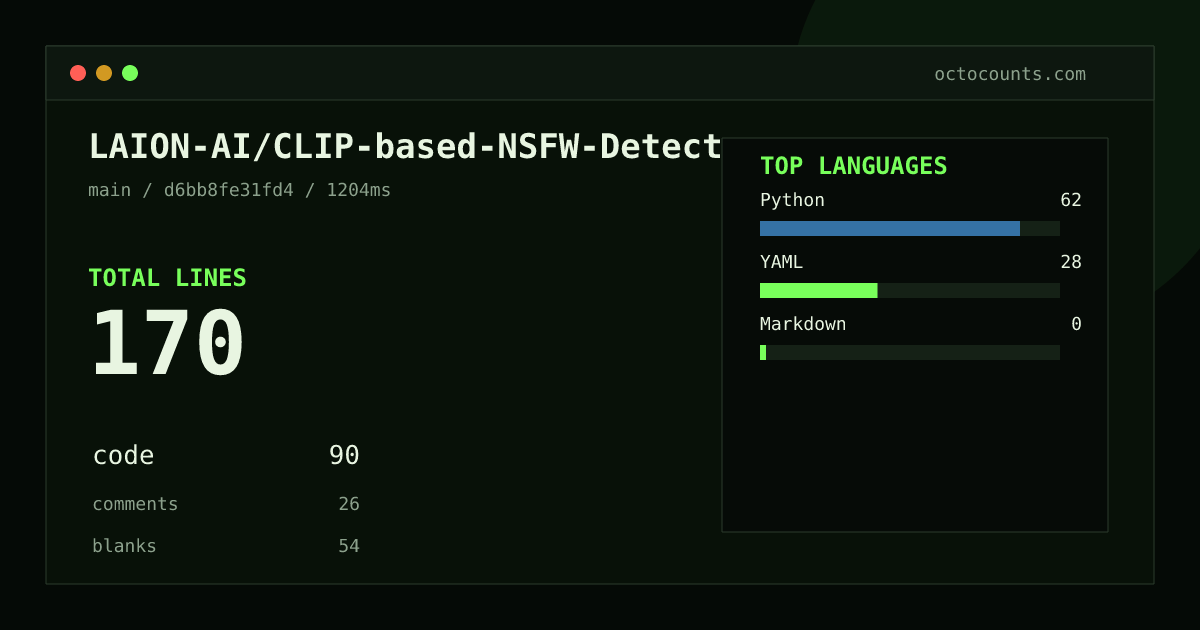
Task: Click the 'blanks' row label
Action: (124, 546)
